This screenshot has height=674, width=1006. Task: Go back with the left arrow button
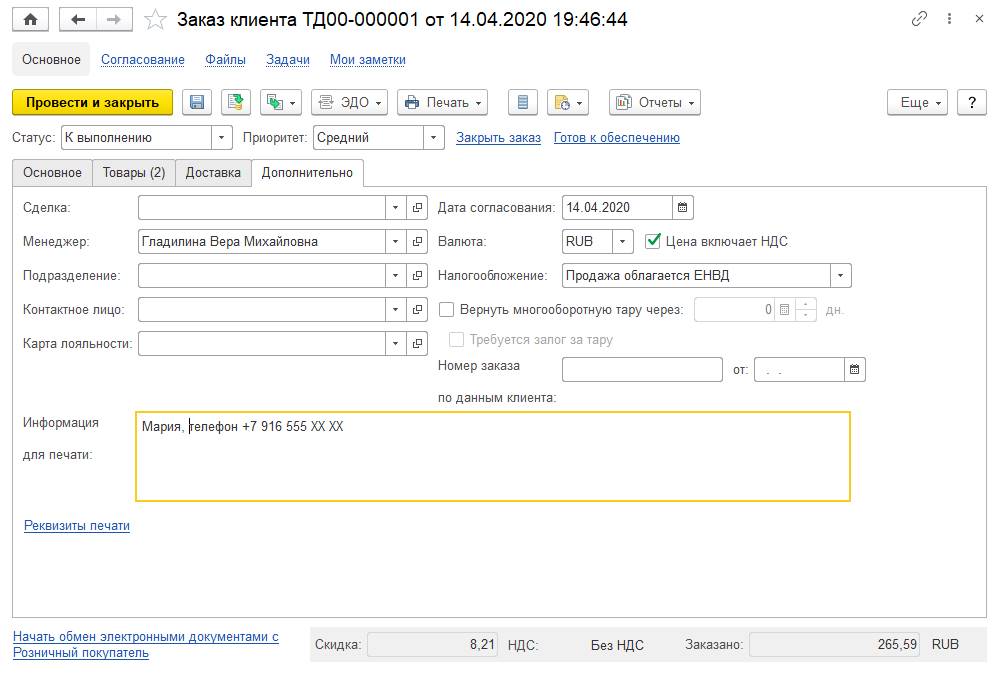click(x=78, y=19)
